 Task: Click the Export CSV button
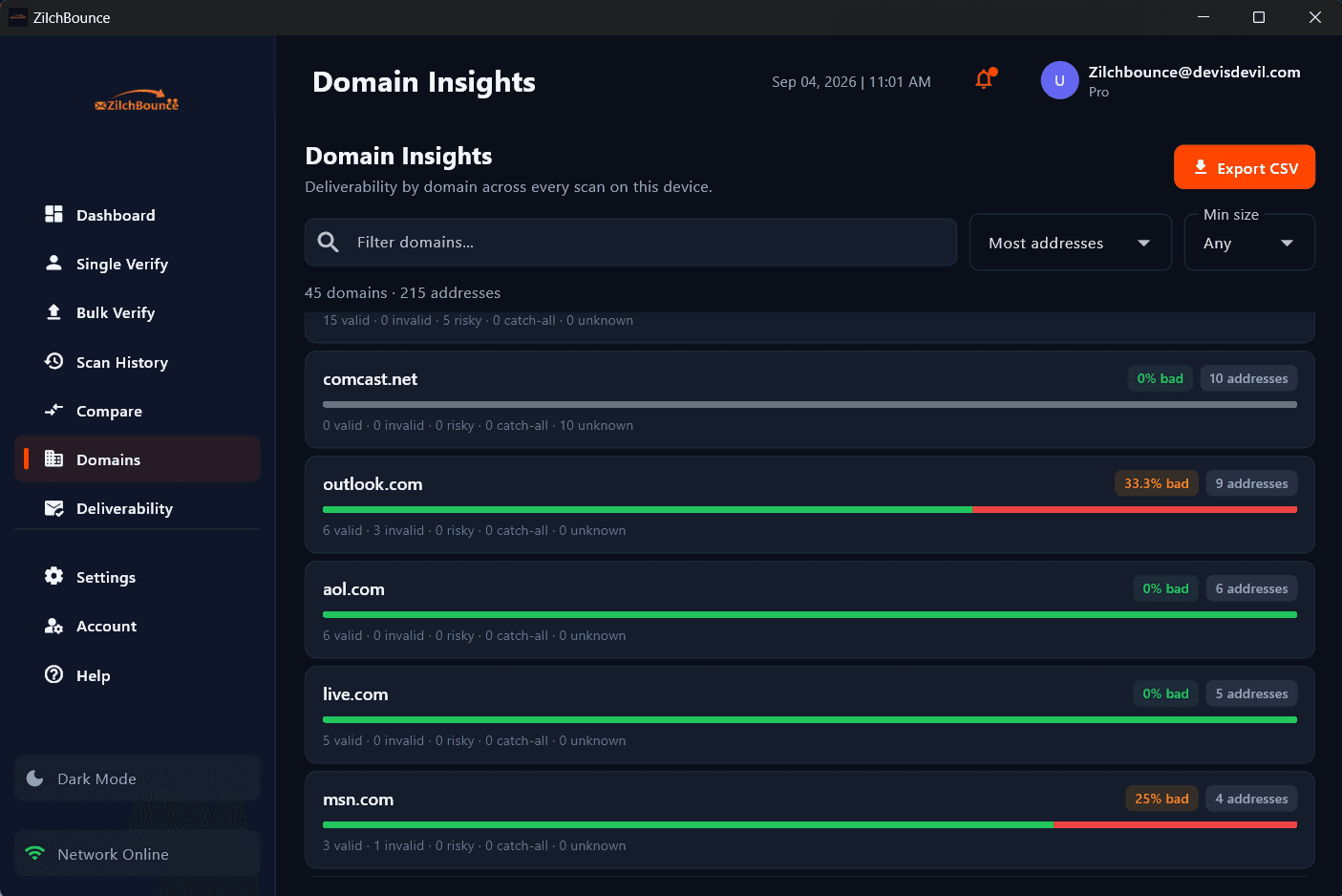pyautogui.click(x=1244, y=167)
